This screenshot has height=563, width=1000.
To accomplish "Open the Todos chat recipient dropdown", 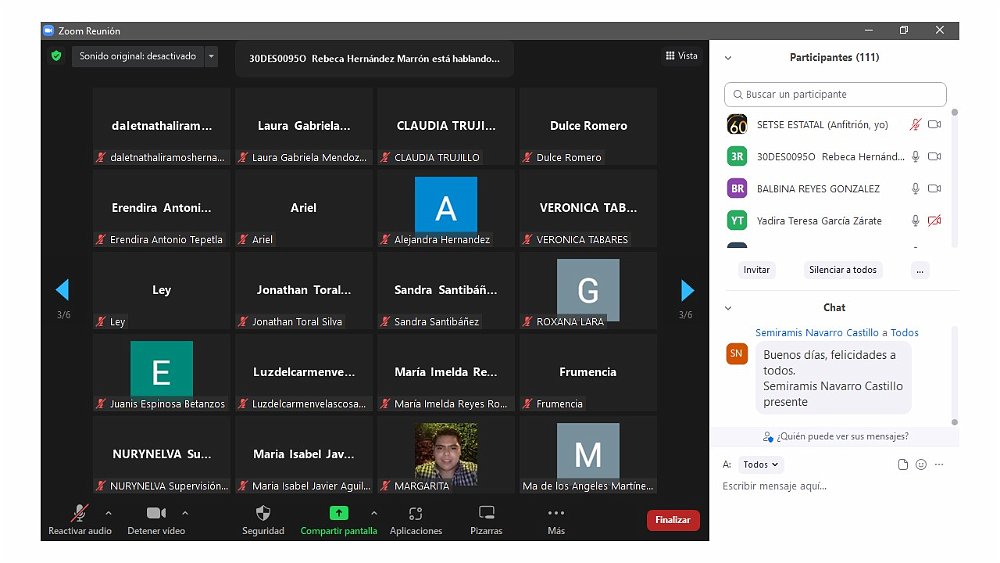I will (762, 465).
